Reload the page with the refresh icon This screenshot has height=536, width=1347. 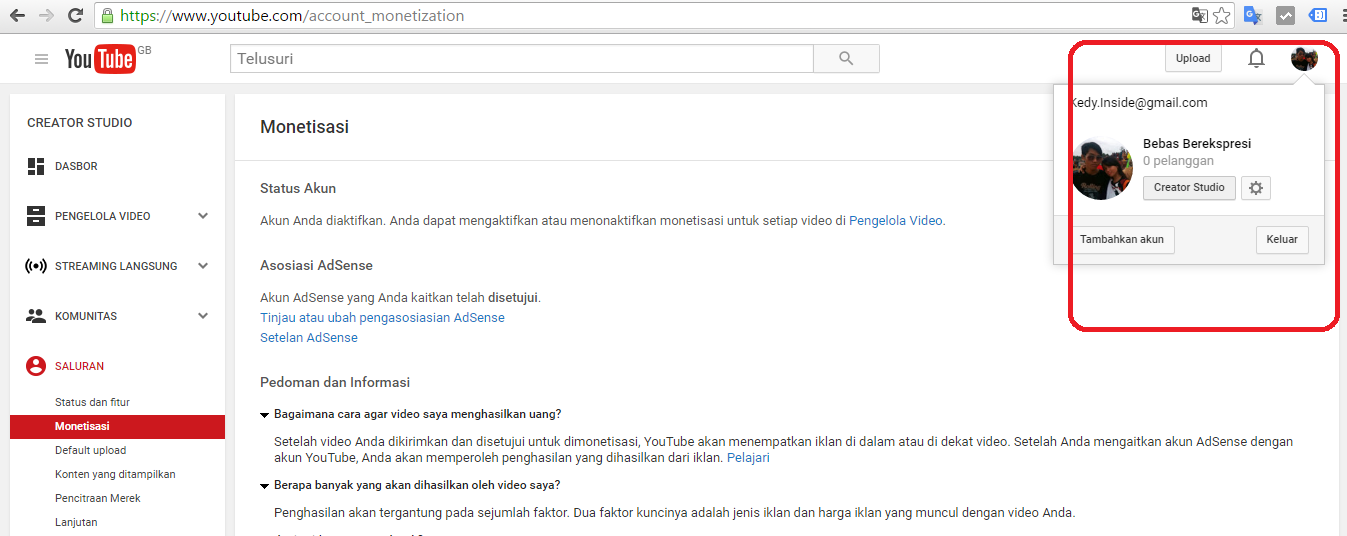(x=75, y=16)
